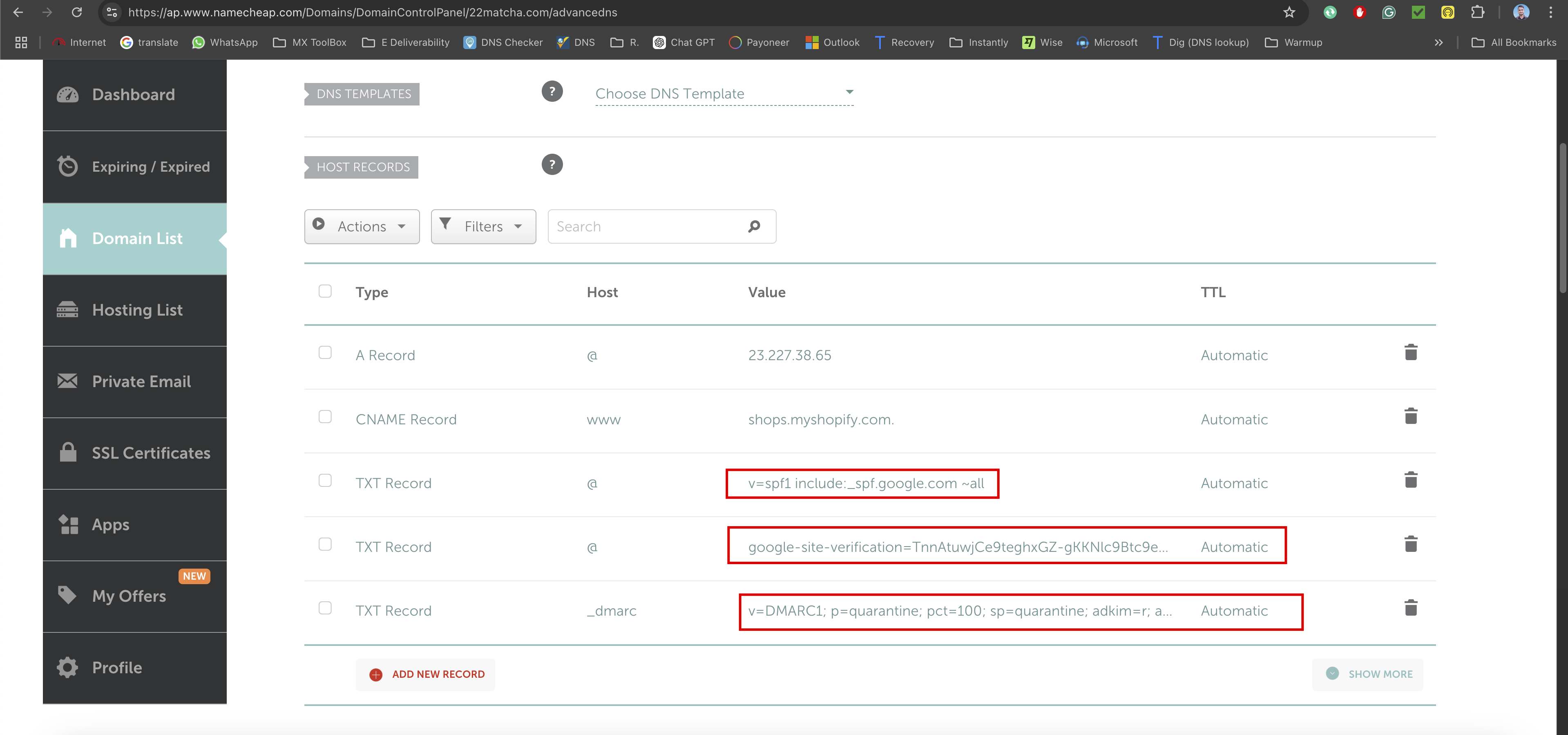Screen dimensions: 1568x735
Task: Delete the A Record row with trash icon
Action: [x=1410, y=353]
